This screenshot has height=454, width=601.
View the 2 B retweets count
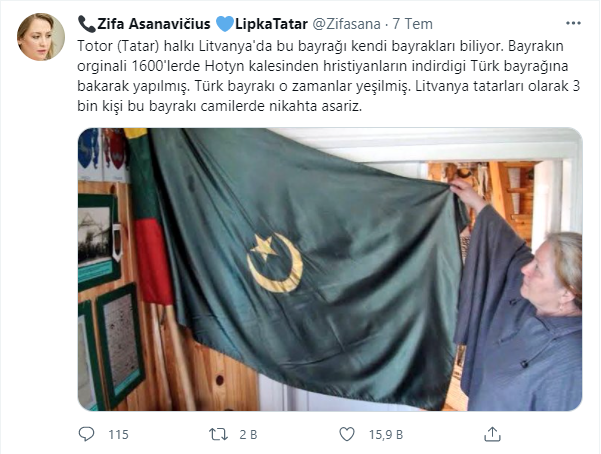click(248, 434)
